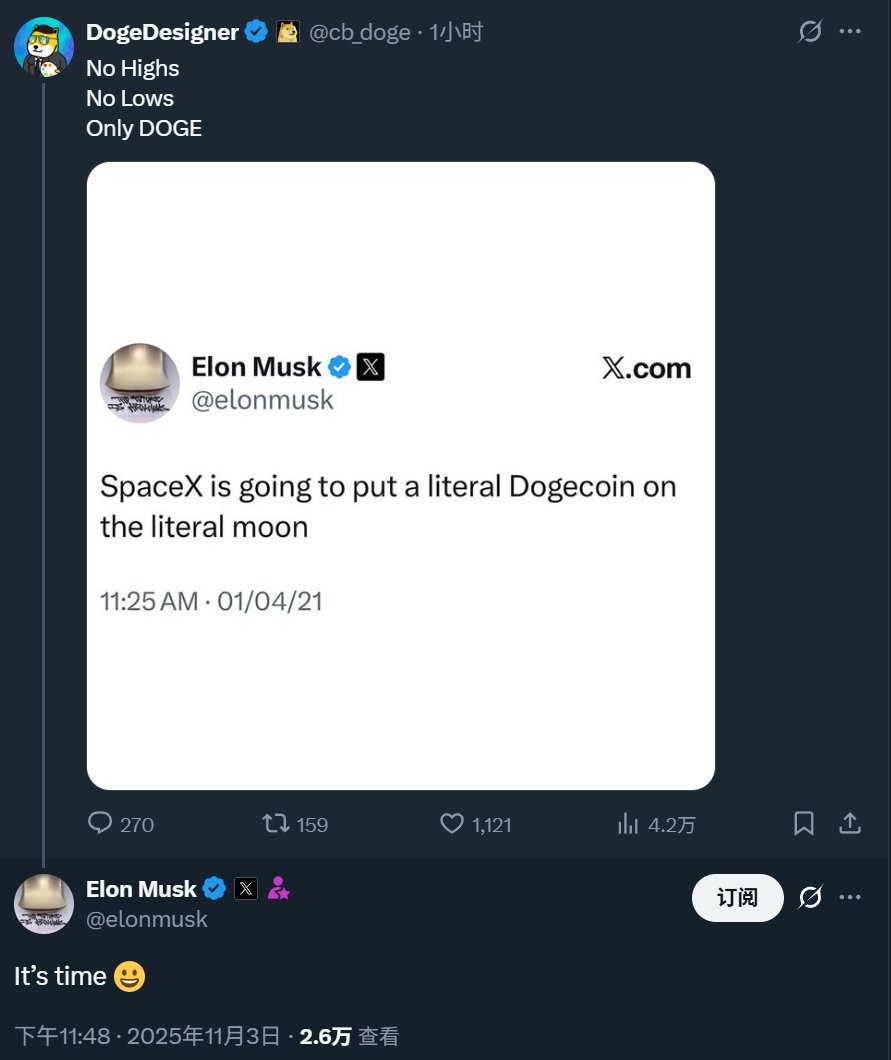
Task: Open DogeDesigner's profile avatar
Action: (x=43, y=46)
